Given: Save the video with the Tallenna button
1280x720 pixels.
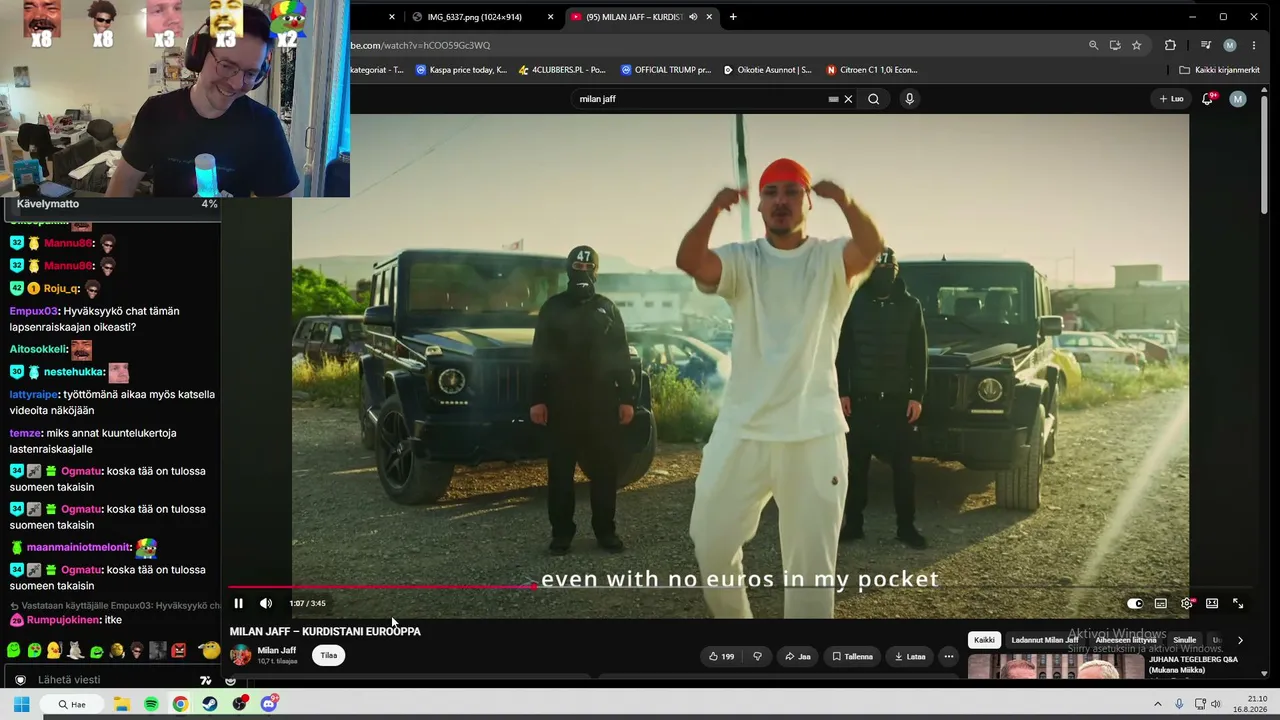Looking at the screenshot, I should tap(852, 656).
